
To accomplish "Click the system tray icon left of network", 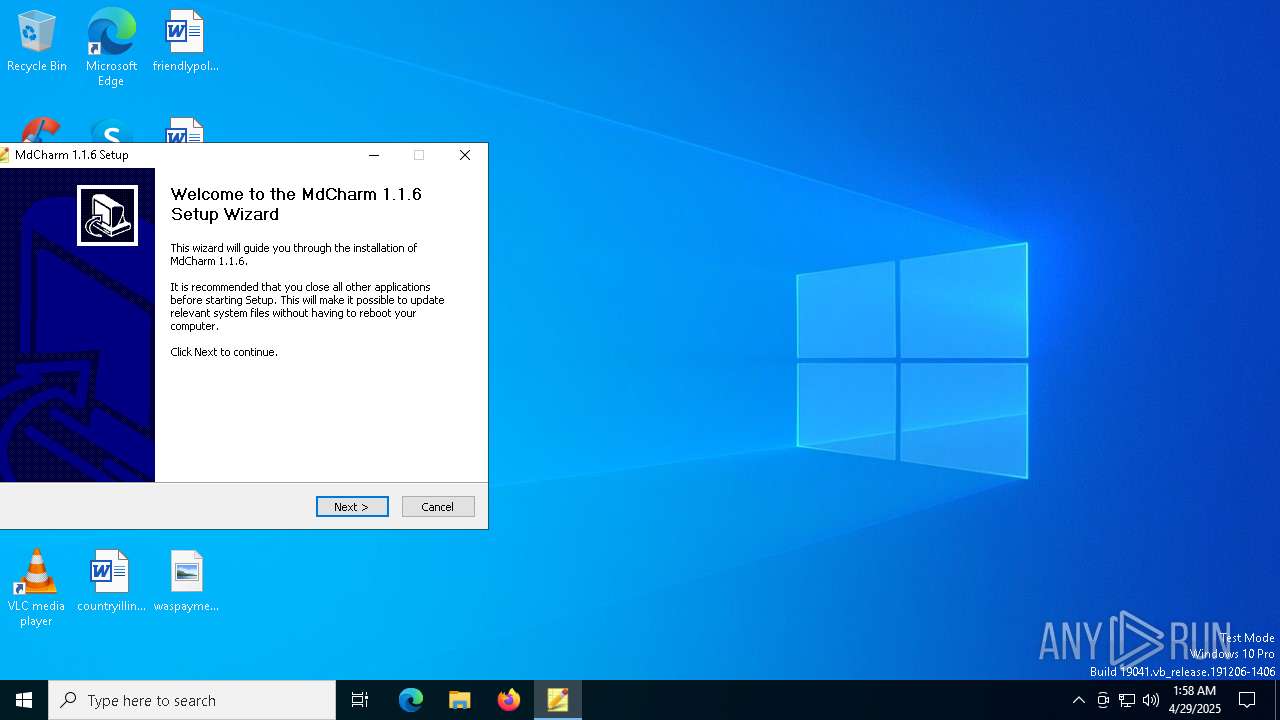I will click(x=1103, y=700).
